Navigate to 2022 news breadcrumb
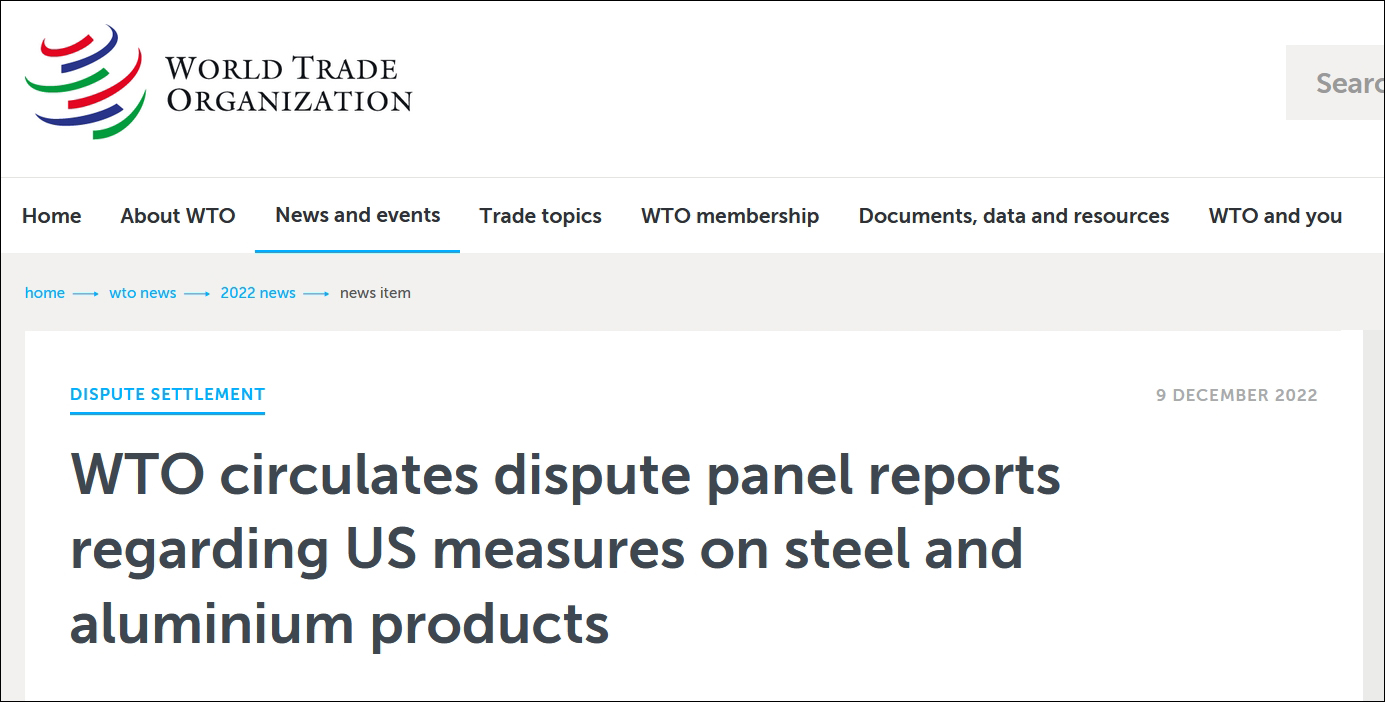Image resolution: width=1385 pixels, height=702 pixels. (x=258, y=293)
